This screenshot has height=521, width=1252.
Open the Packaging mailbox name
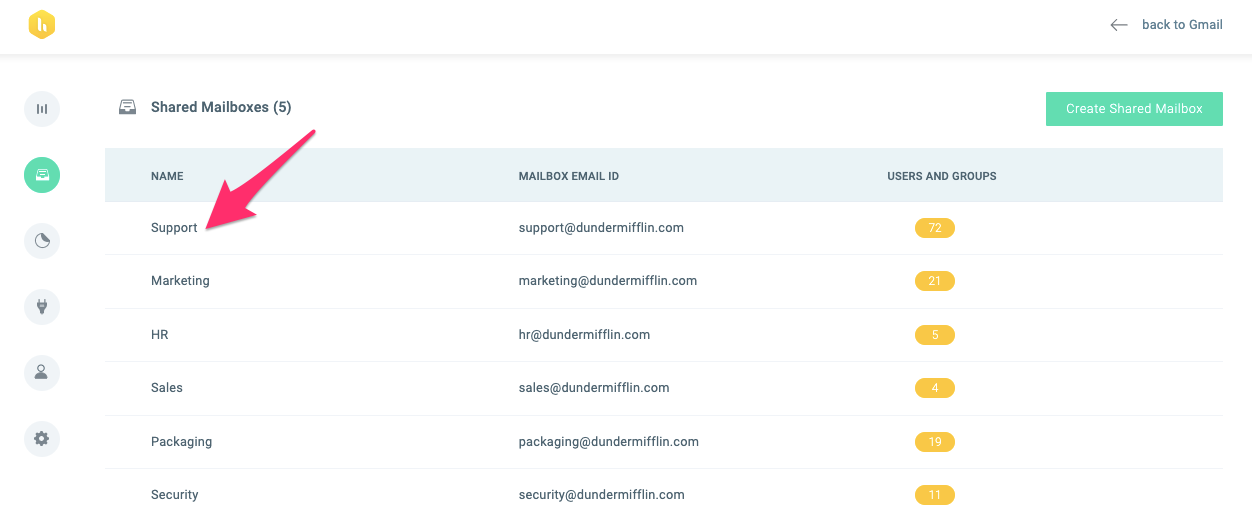[182, 442]
